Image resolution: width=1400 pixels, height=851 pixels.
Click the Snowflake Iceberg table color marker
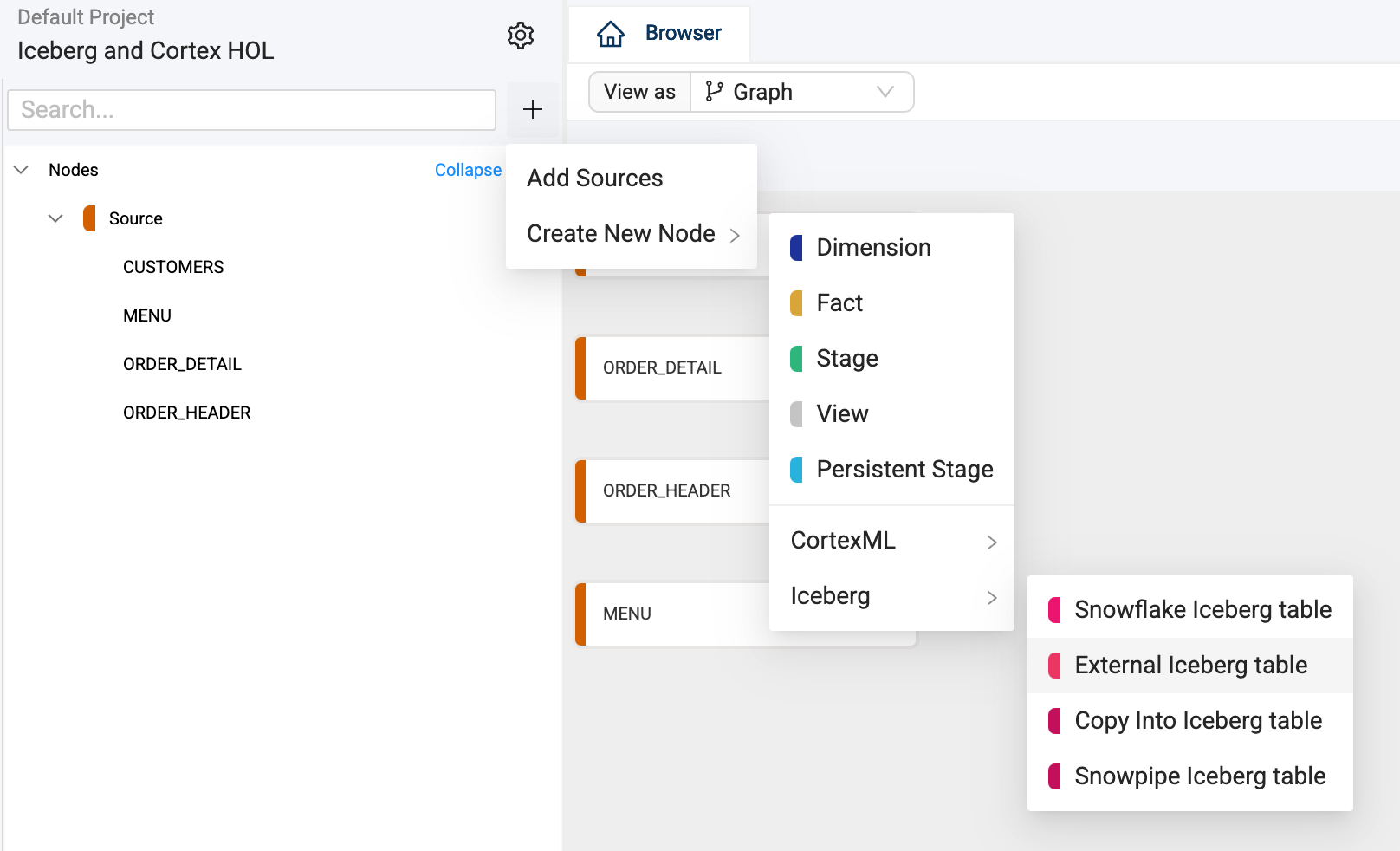tap(1054, 610)
